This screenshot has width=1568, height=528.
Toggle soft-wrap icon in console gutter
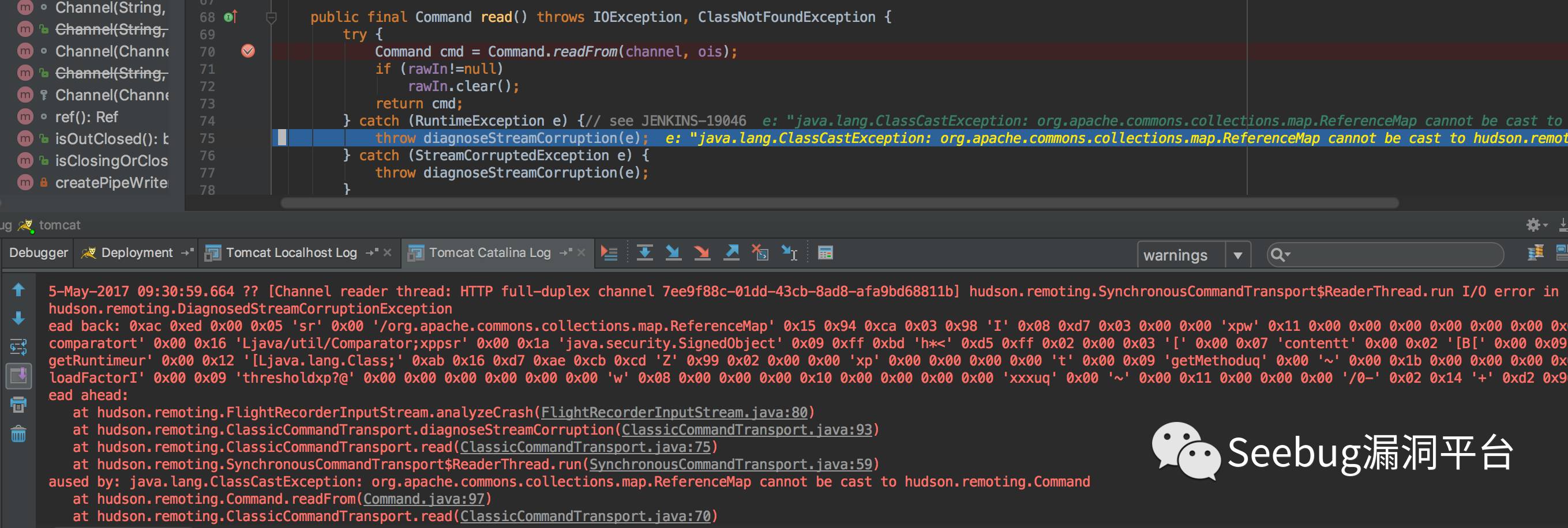click(x=18, y=347)
